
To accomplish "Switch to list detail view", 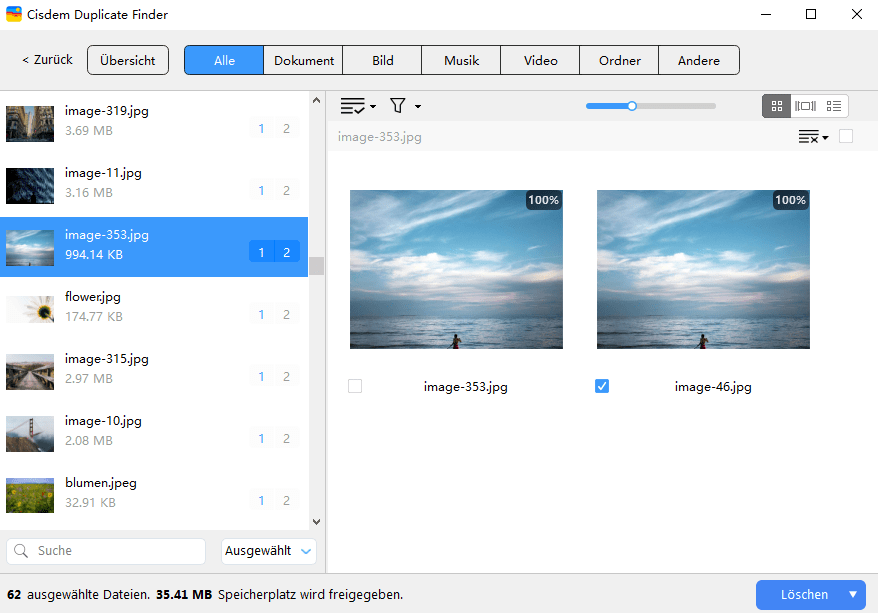I will (x=834, y=106).
